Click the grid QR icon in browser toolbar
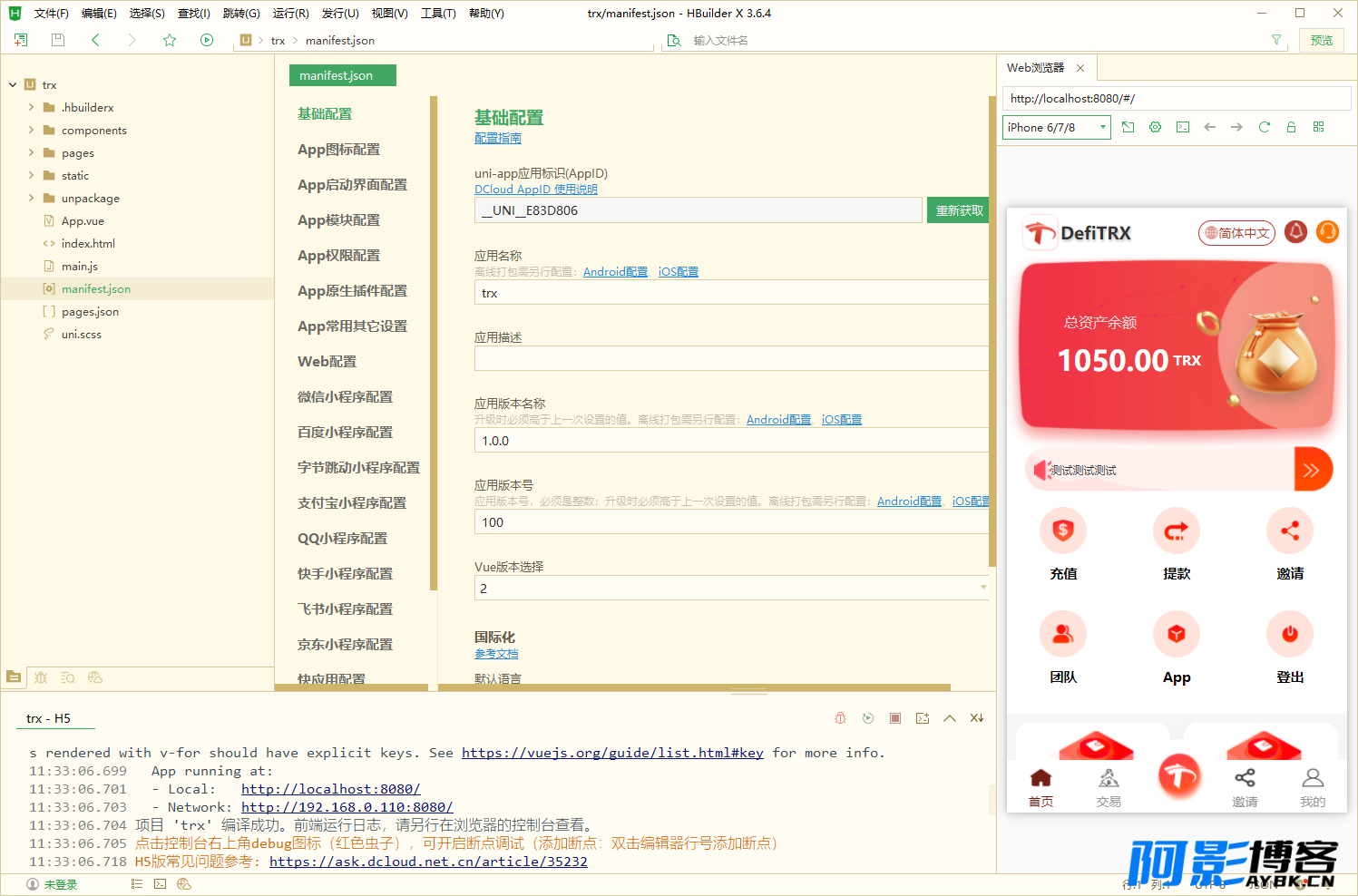The image size is (1358, 896). tap(1318, 127)
